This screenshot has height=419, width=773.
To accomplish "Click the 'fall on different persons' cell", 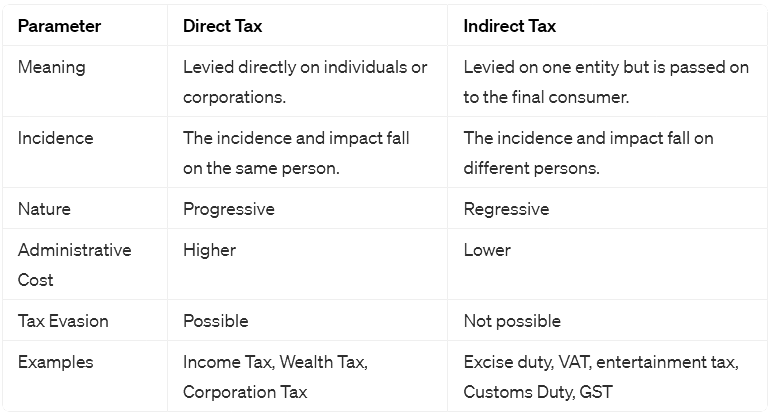I will pos(588,152).
